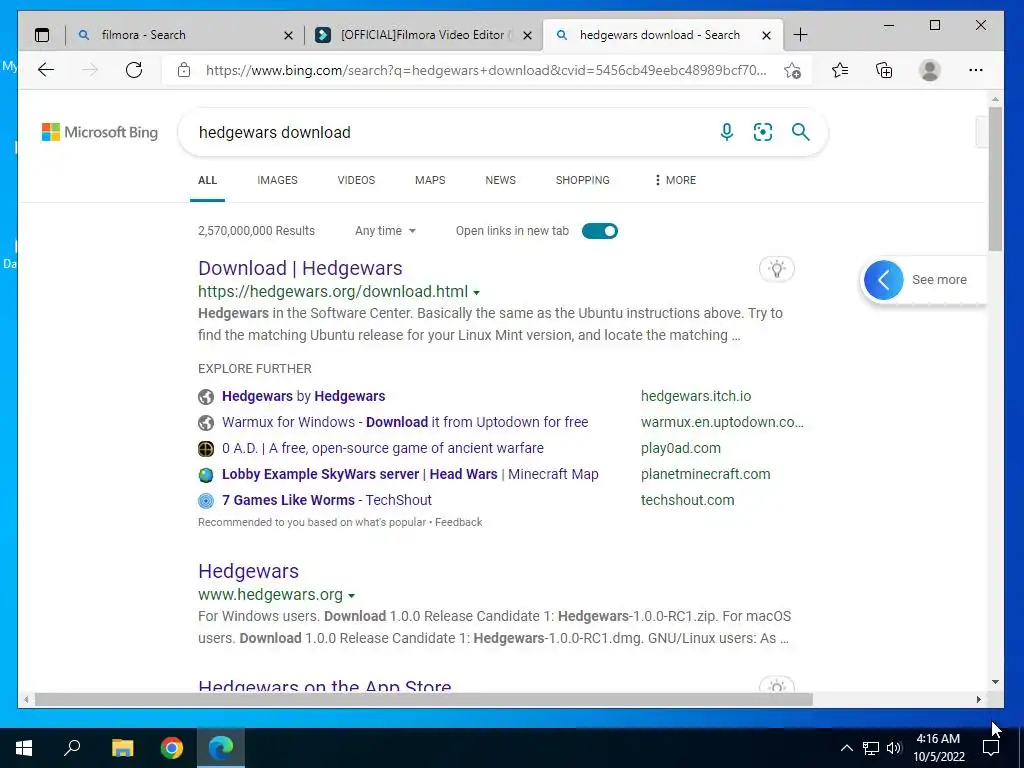Toggle the Open links in new tab switch
This screenshot has height=768, width=1024.
pyautogui.click(x=600, y=231)
